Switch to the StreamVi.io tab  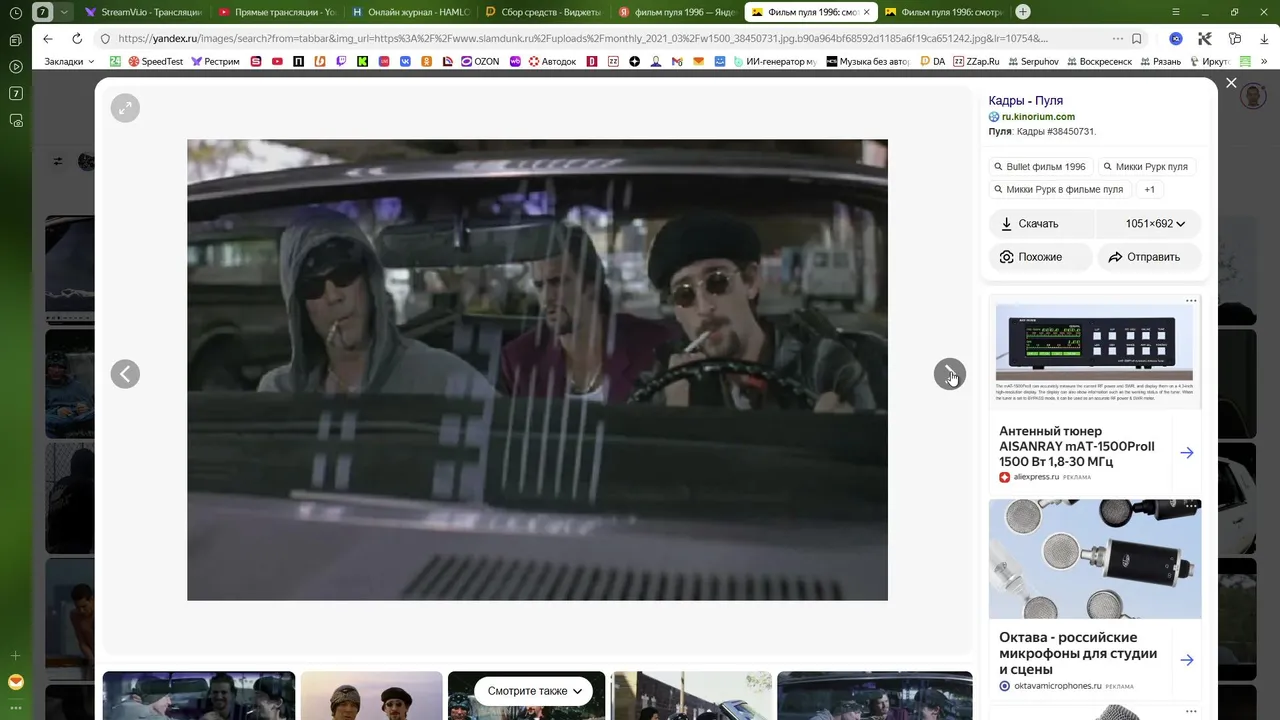pyautogui.click(x=143, y=12)
